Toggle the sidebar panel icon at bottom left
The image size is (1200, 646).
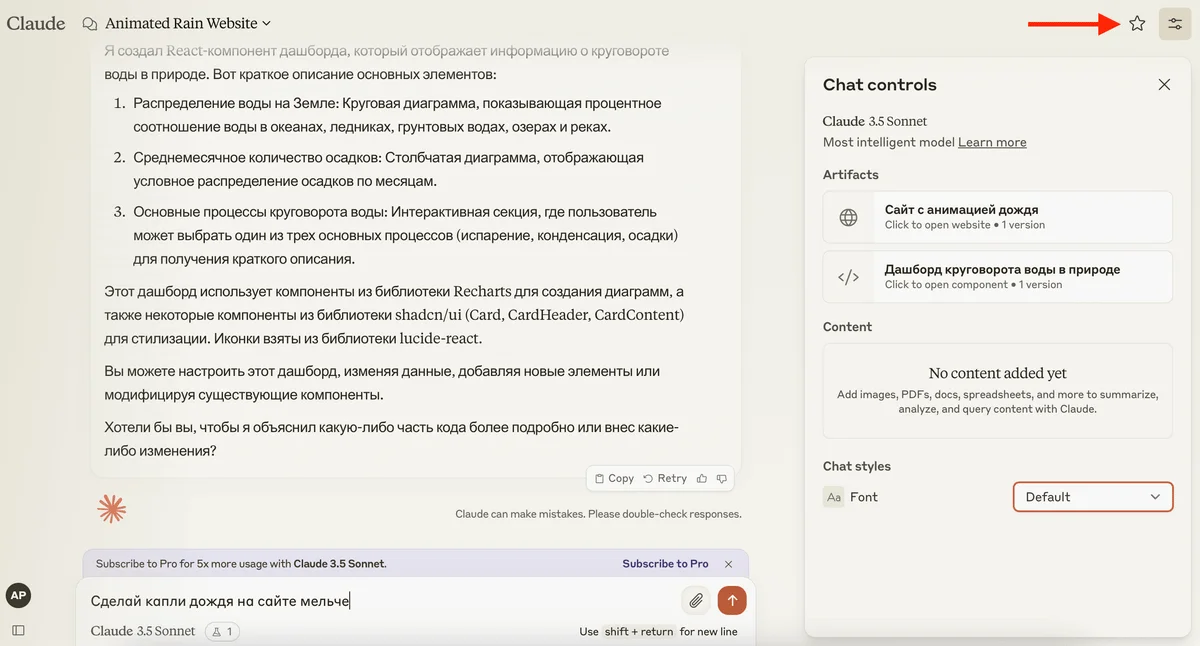pos(18,630)
